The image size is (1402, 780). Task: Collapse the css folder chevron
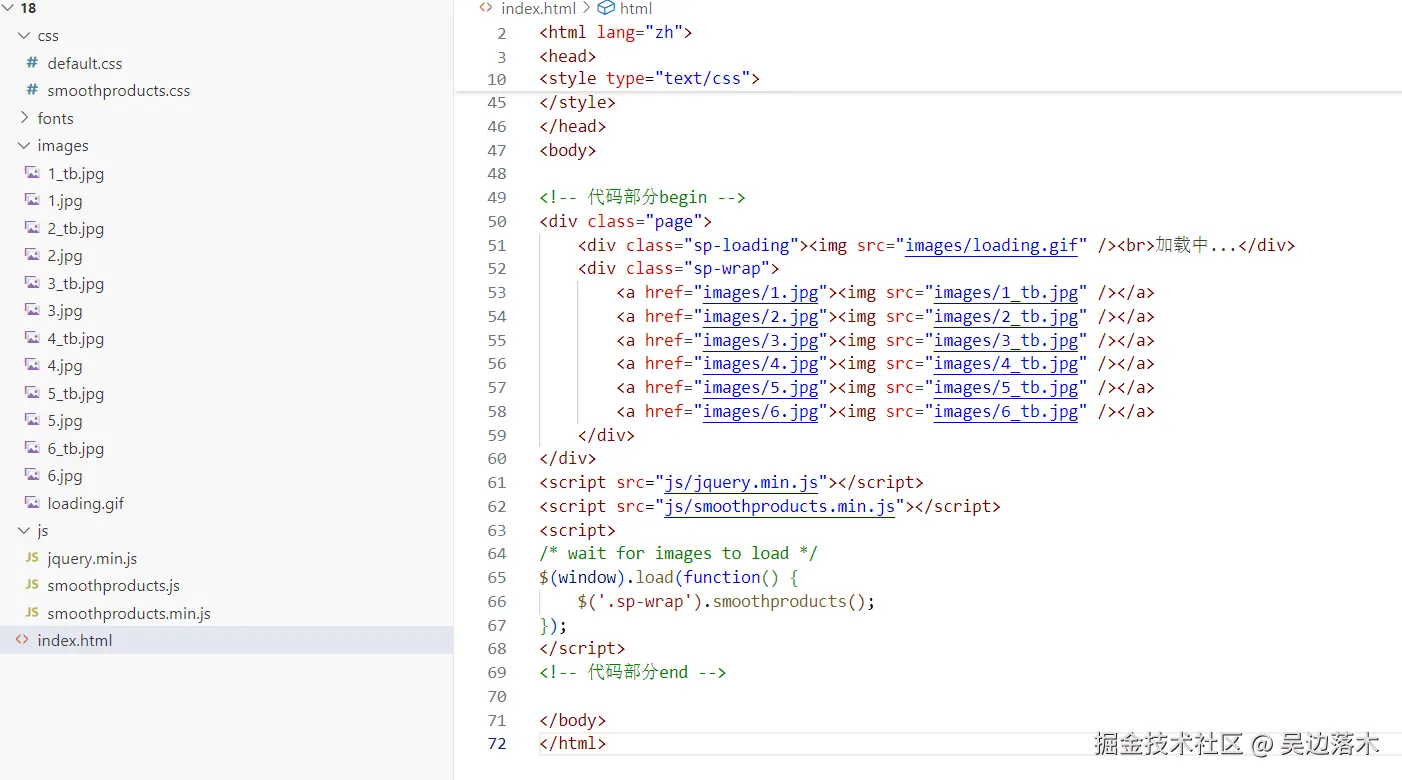[x=23, y=35]
